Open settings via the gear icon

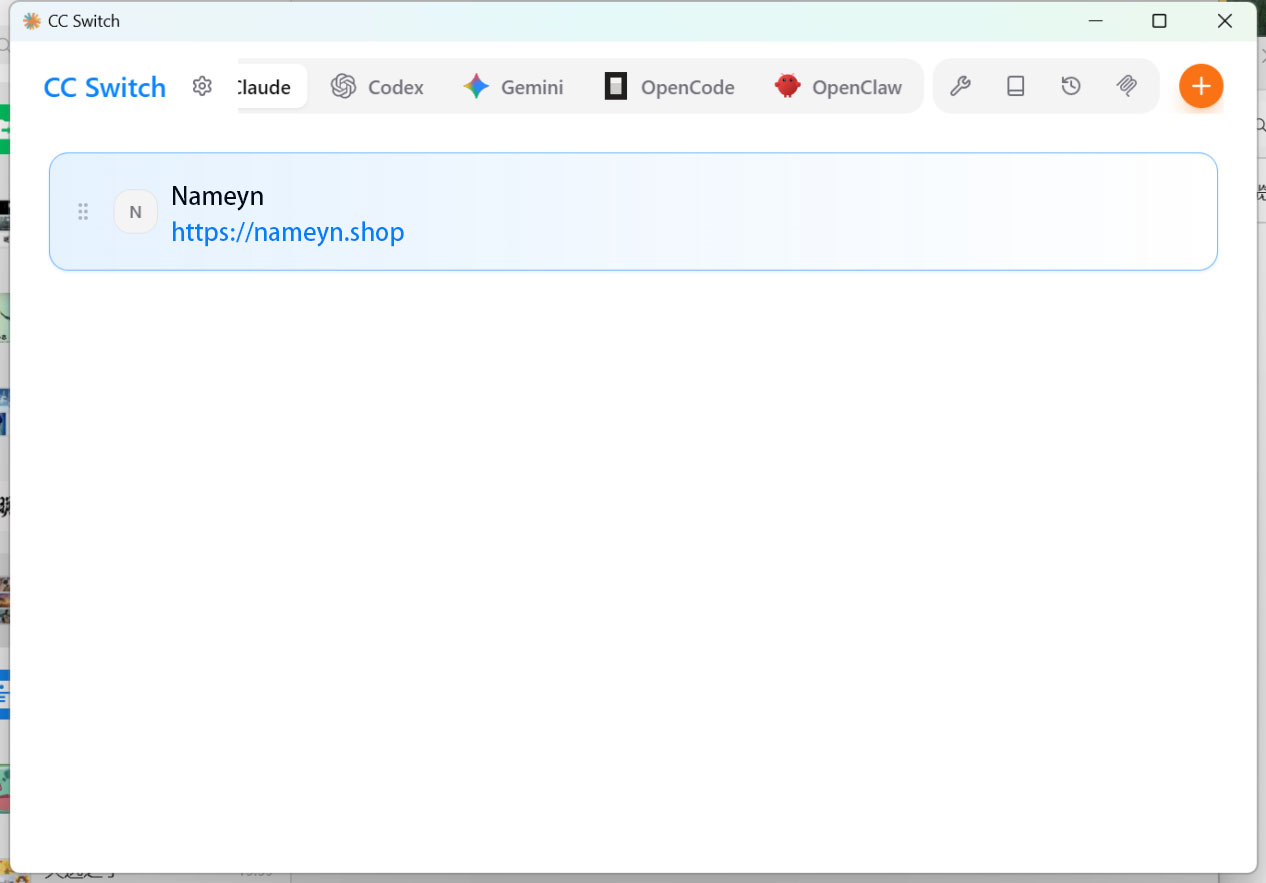pyautogui.click(x=202, y=86)
